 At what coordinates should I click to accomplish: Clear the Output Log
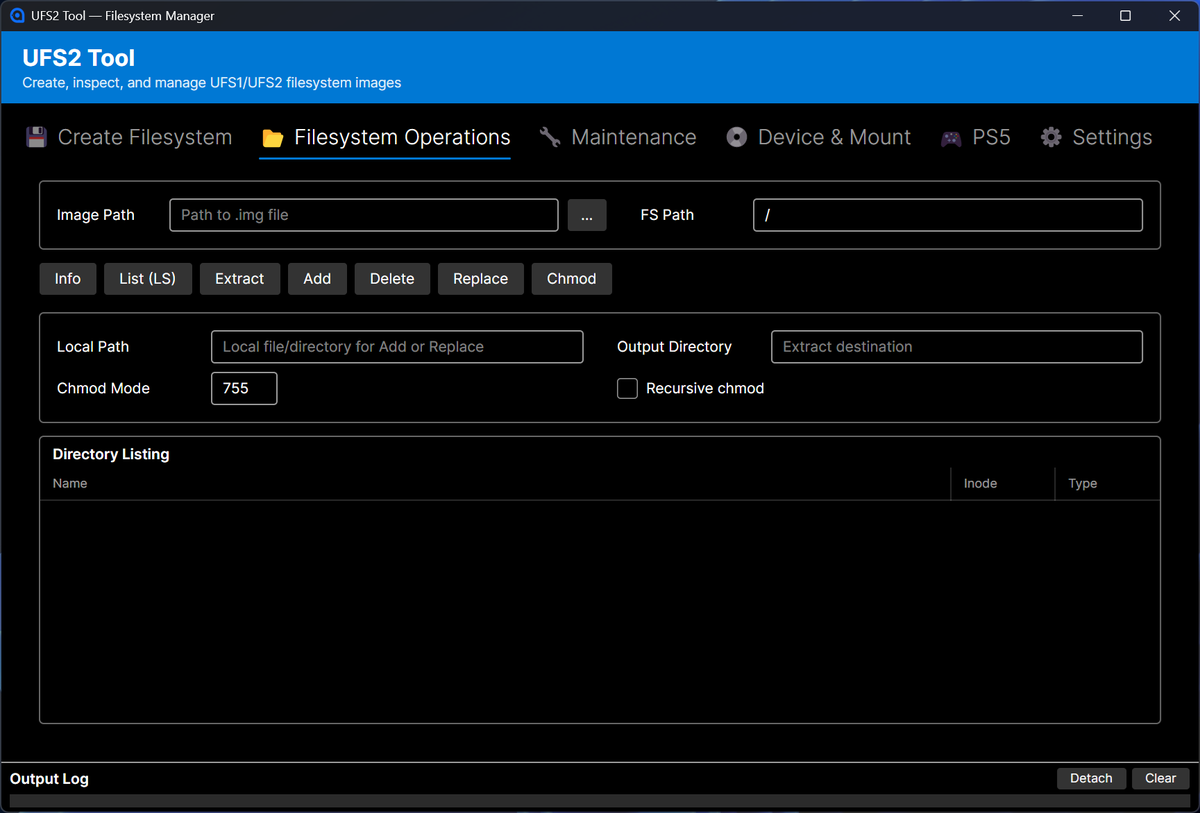coord(1161,778)
